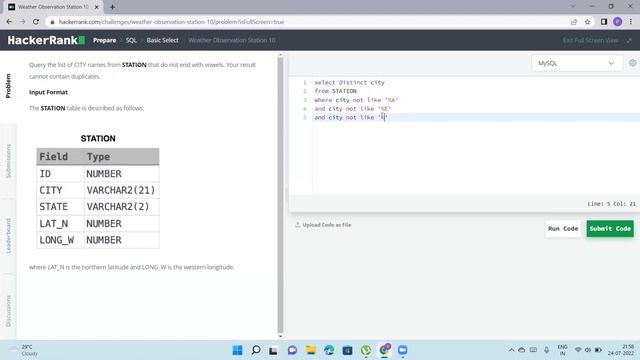Image resolution: width=640 pixels, height=360 pixels.
Task: Switch to the Leaderboard side tab
Action: pyautogui.click(x=8, y=236)
